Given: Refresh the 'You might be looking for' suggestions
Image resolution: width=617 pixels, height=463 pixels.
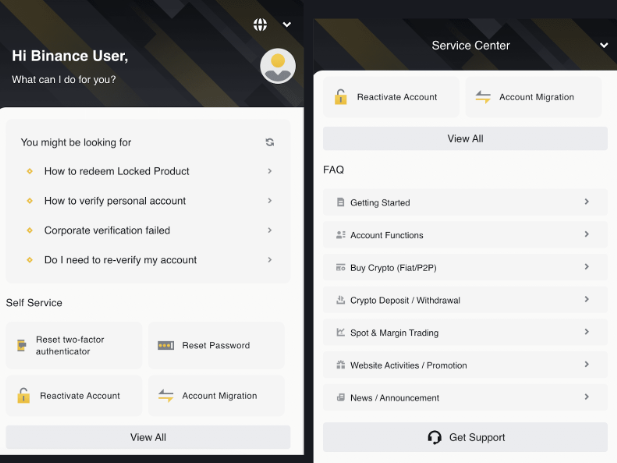Looking at the screenshot, I should (270, 142).
